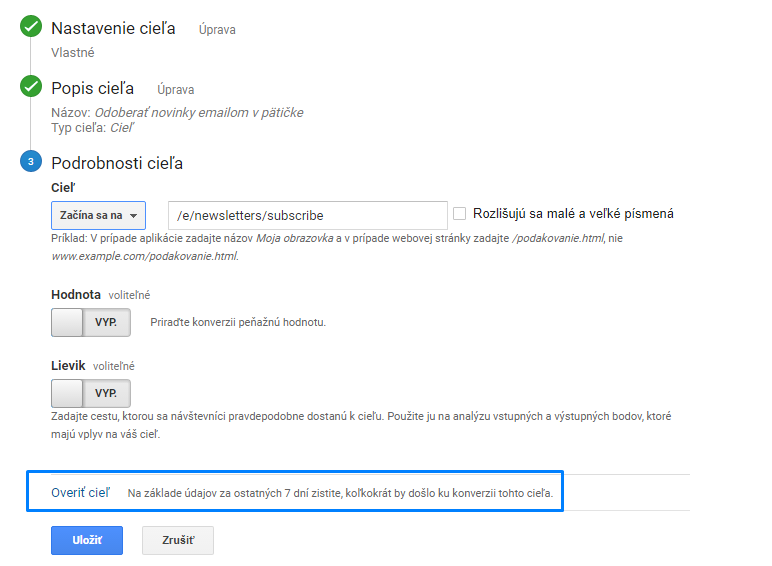Turn on the Hodnota value toggle
Screen dimensions: 772x566
click(x=91, y=322)
